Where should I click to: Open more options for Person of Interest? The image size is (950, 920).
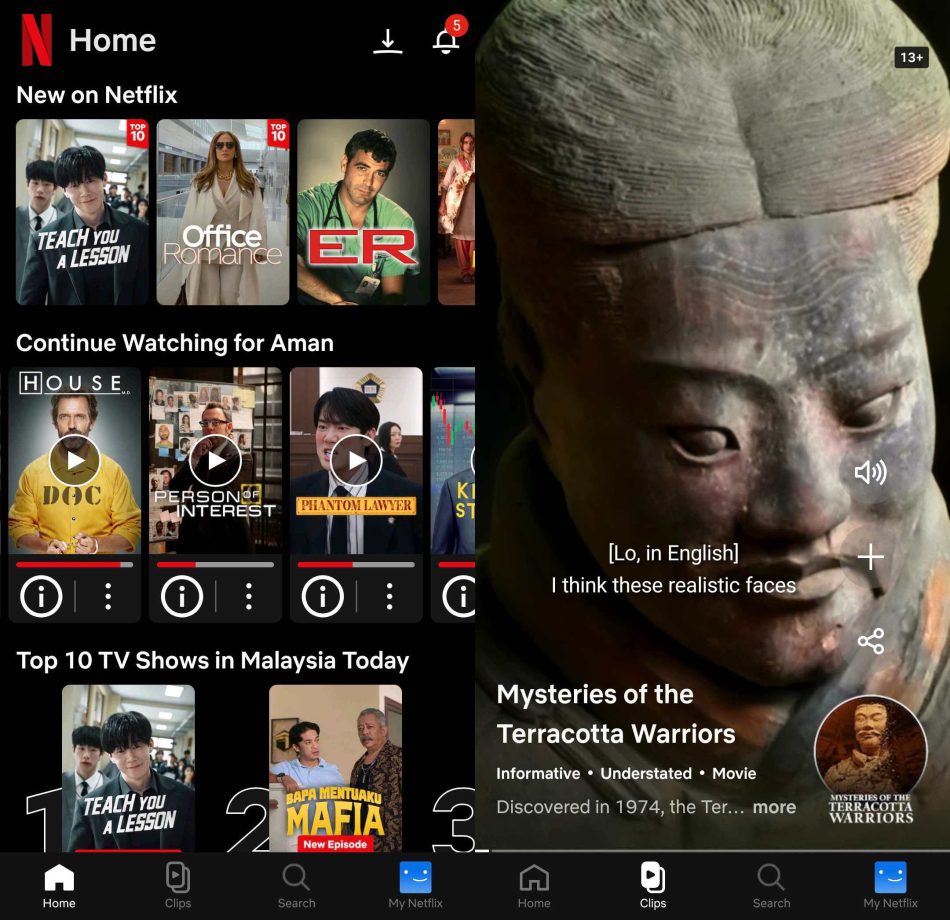[248, 596]
